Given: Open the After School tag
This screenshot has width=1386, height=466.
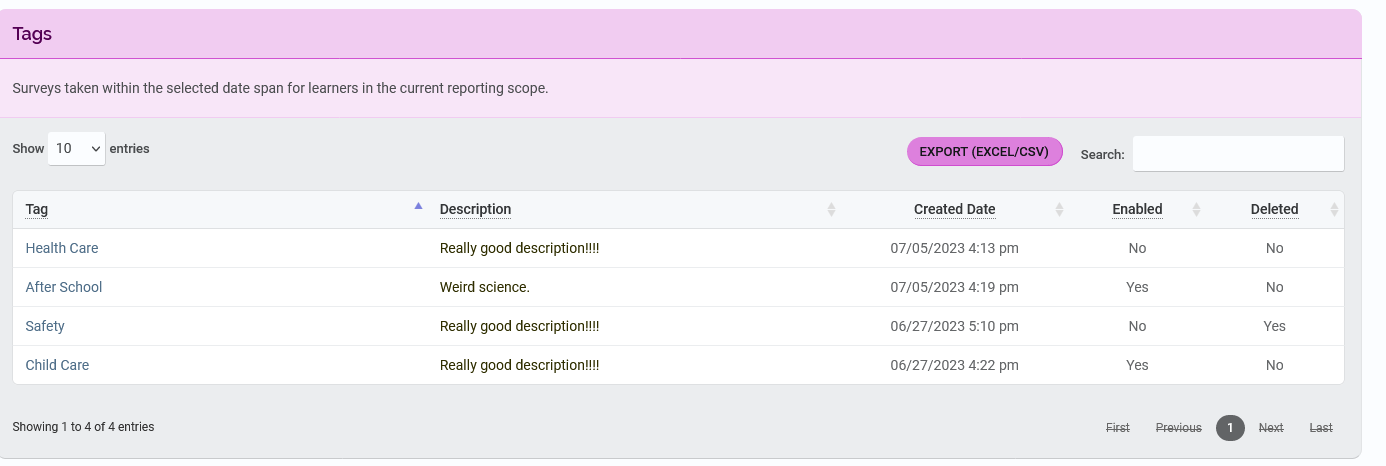Looking at the screenshot, I should point(64,287).
